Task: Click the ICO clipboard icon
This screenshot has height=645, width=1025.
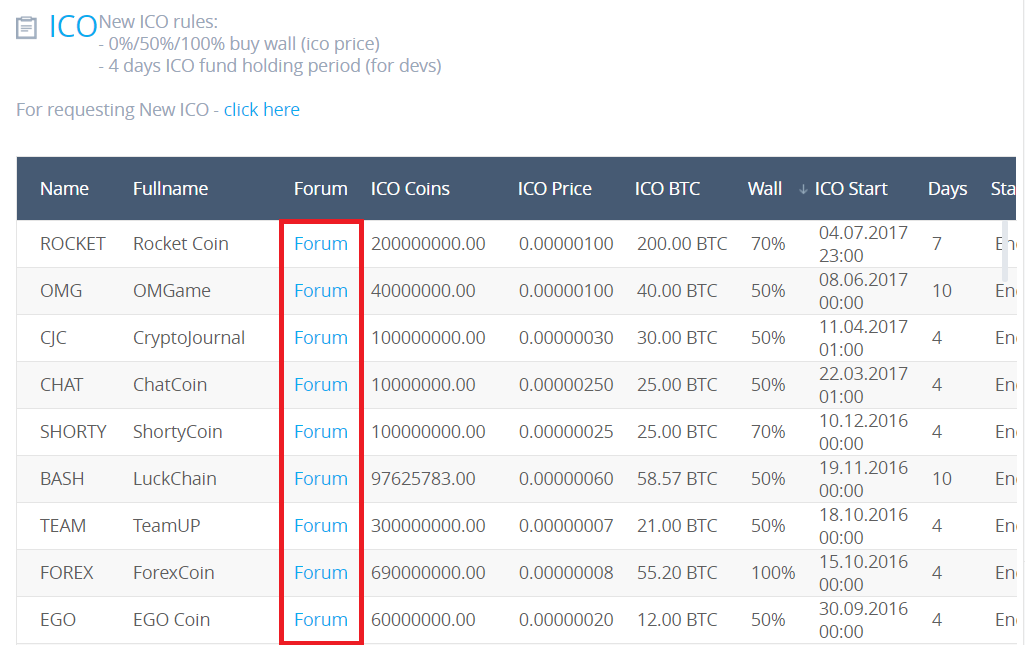Action: click(27, 28)
